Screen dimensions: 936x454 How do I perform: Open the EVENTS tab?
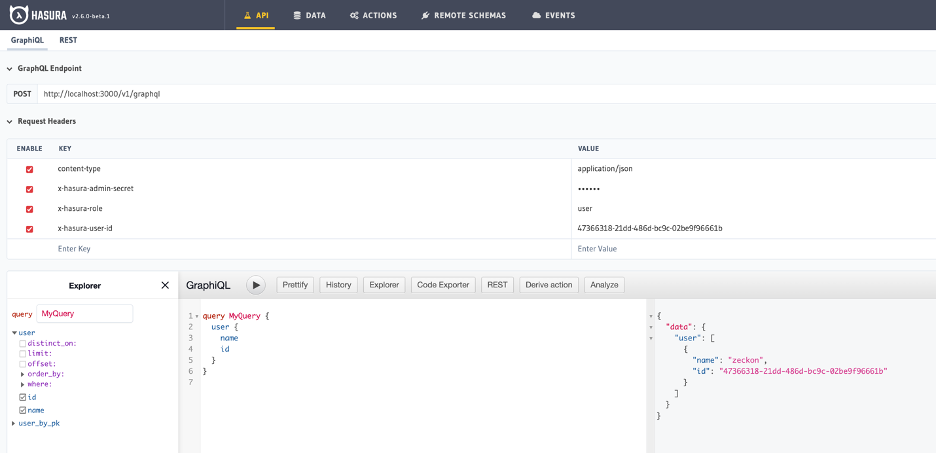[x=553, y=16]
